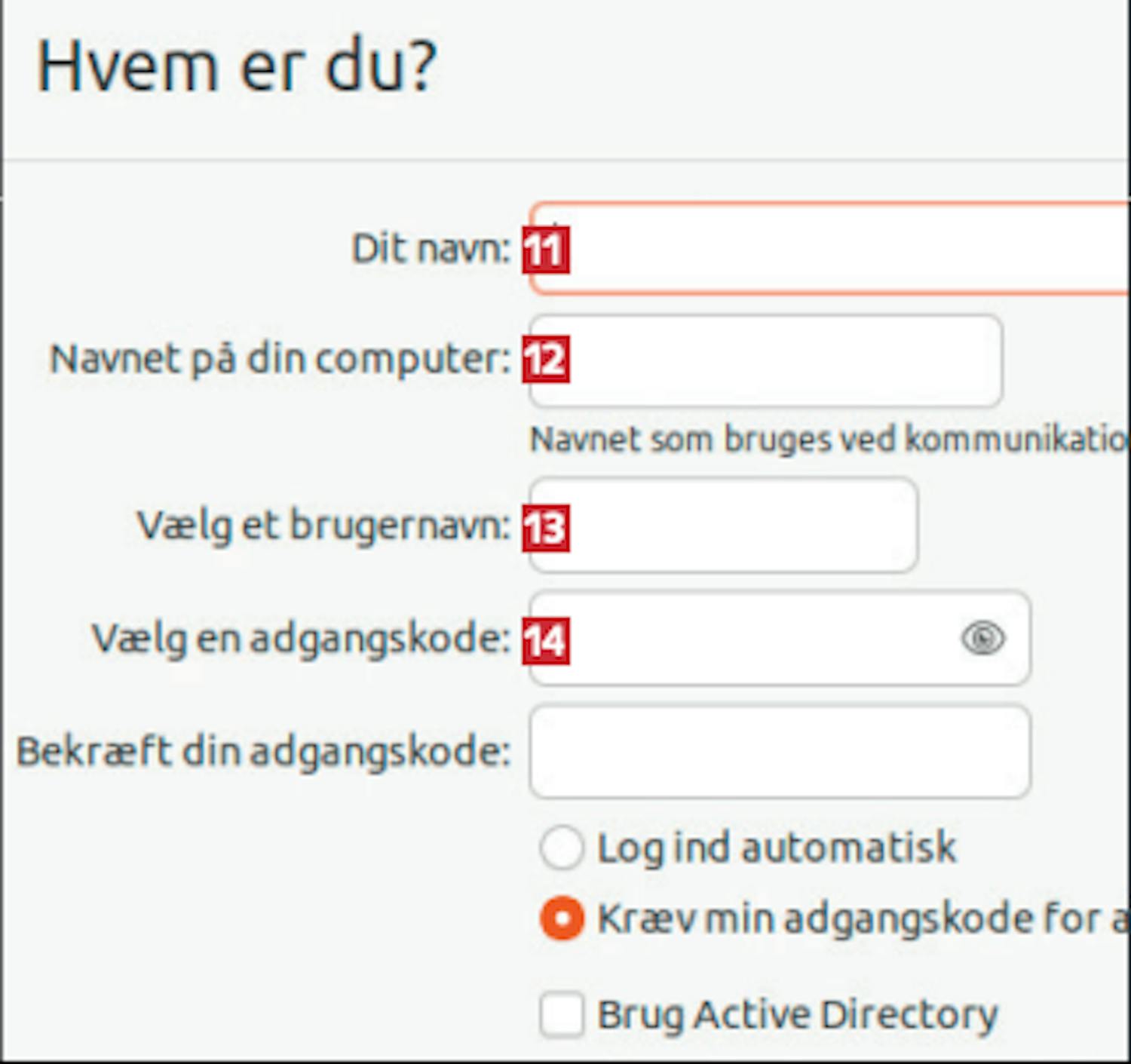The width and height of the screenshot is (1131, 1064).
Task: Click the 'Dit navn:' label
Action: click(x=431, y=249)
